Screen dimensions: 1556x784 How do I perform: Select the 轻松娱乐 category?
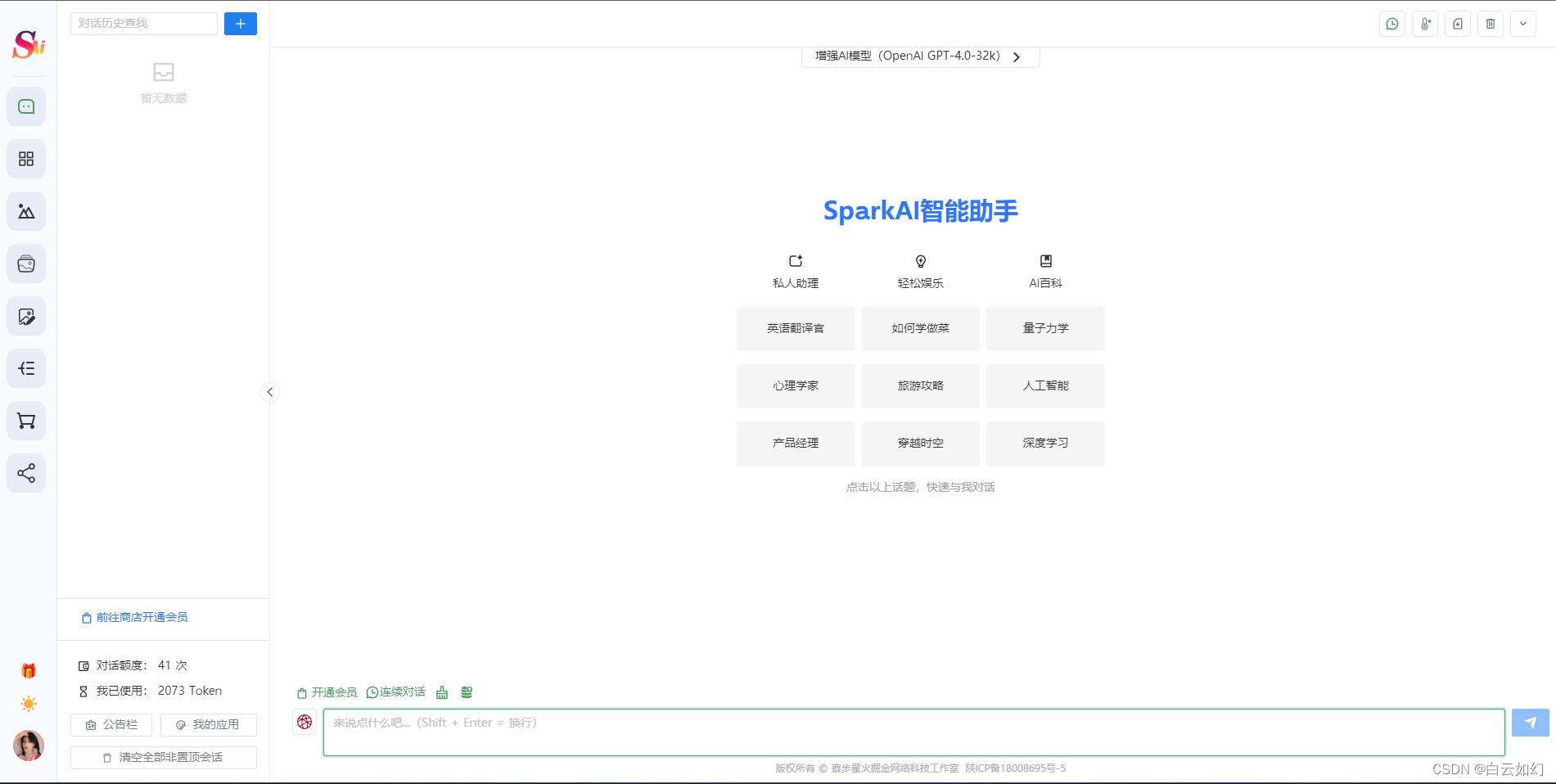coord(921,272)
